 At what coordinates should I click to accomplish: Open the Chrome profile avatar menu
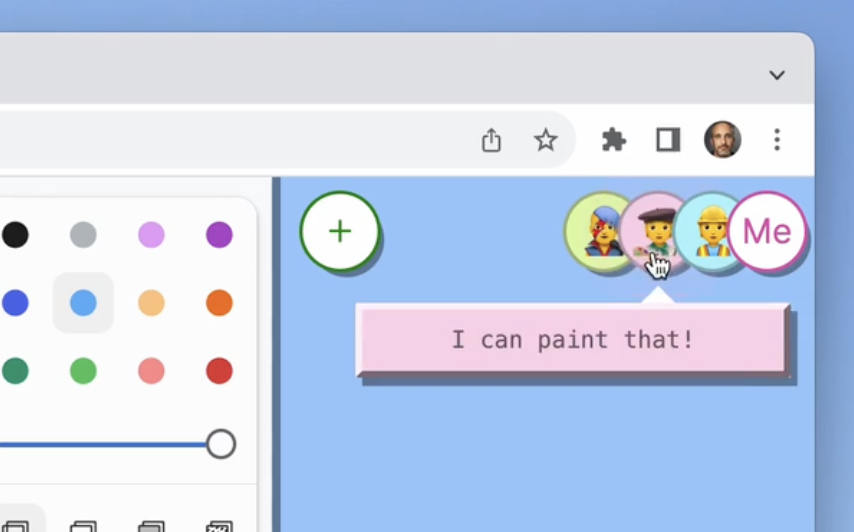(x=723, y=139)
